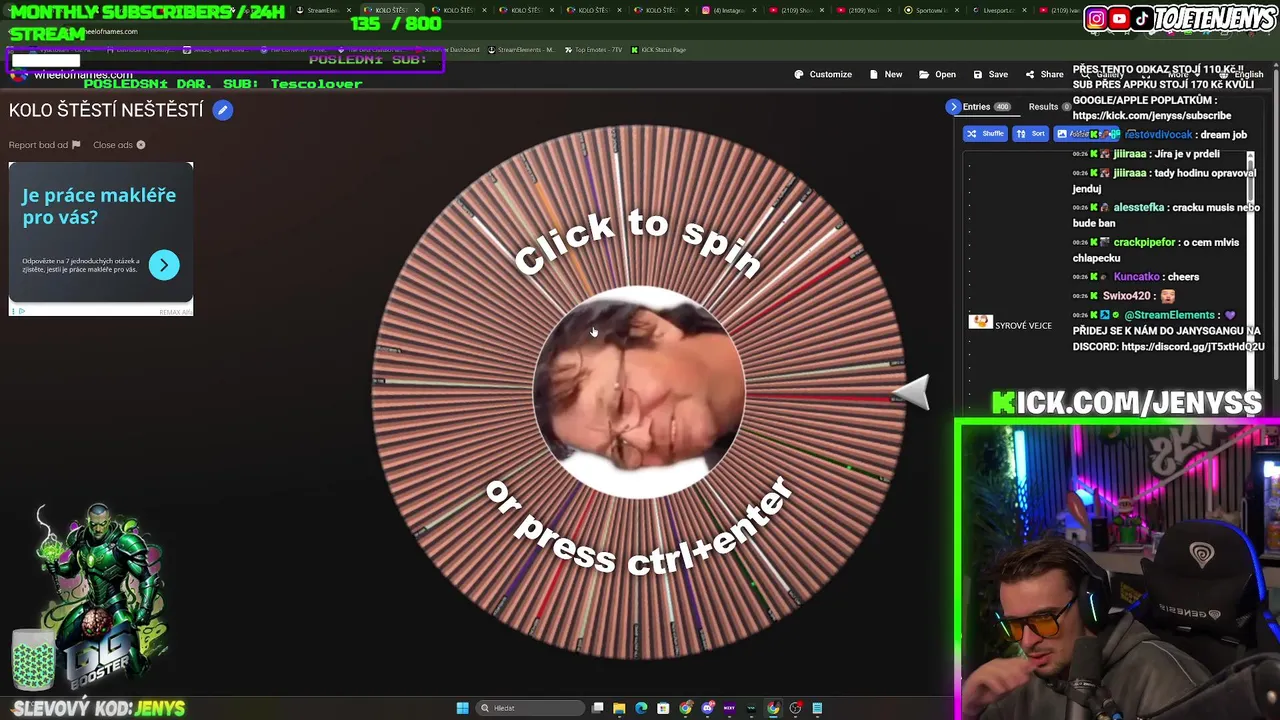1280x720 pixels.
Task: Share the wheel
Action: click(x=1044, y=74)
